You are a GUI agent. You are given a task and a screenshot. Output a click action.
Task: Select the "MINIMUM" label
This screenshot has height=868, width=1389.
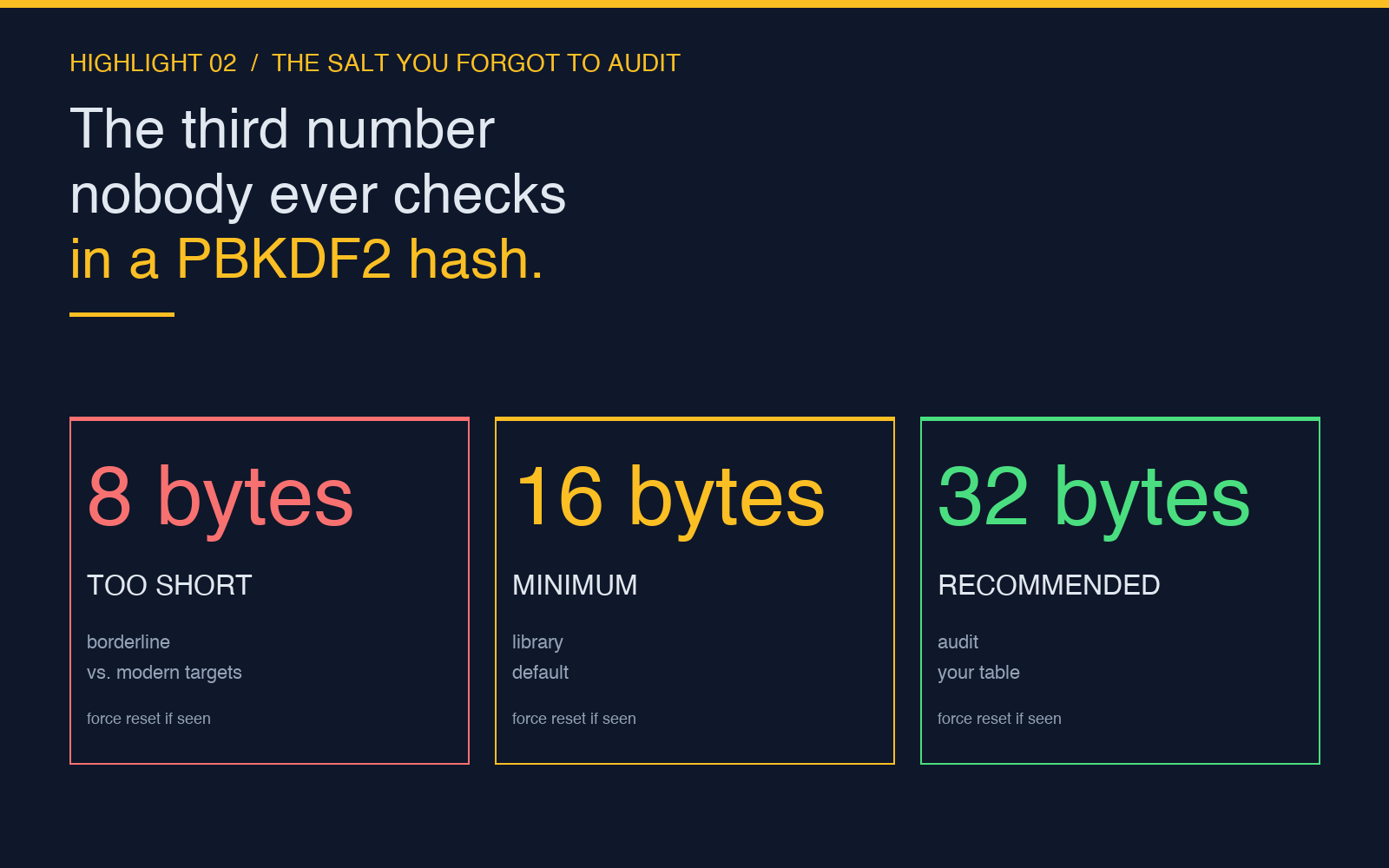click(x=575, y=585)
